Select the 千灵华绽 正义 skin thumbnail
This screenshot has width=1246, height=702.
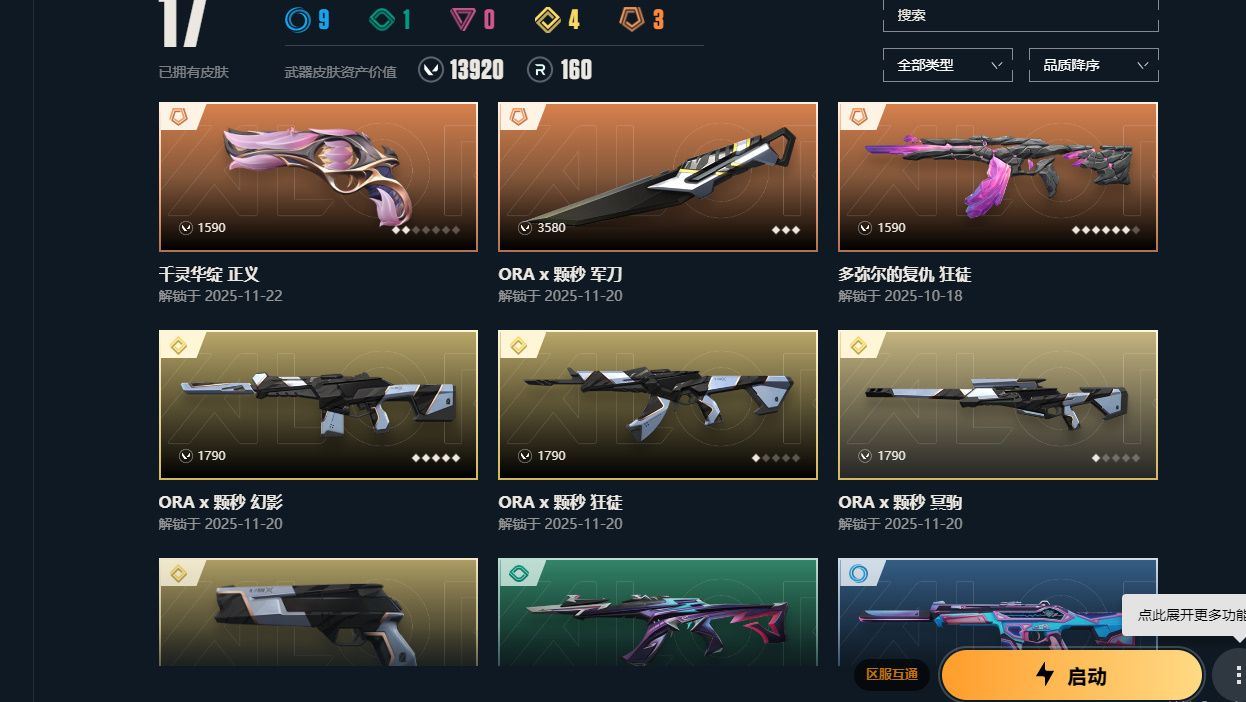pyautogui.click(x=318, y=177)
